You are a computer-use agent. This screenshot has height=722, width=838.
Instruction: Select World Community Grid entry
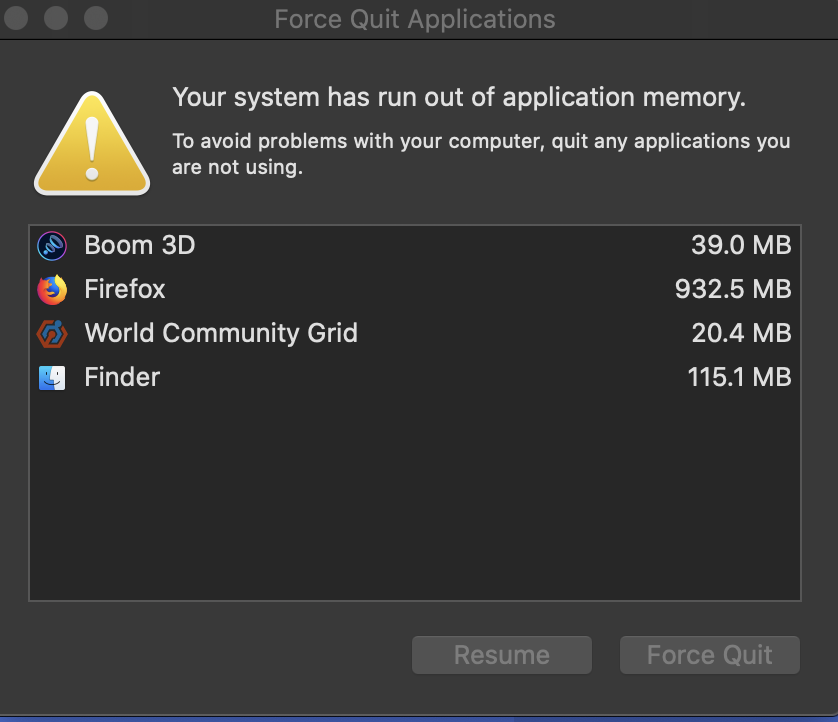coord(220,333)
